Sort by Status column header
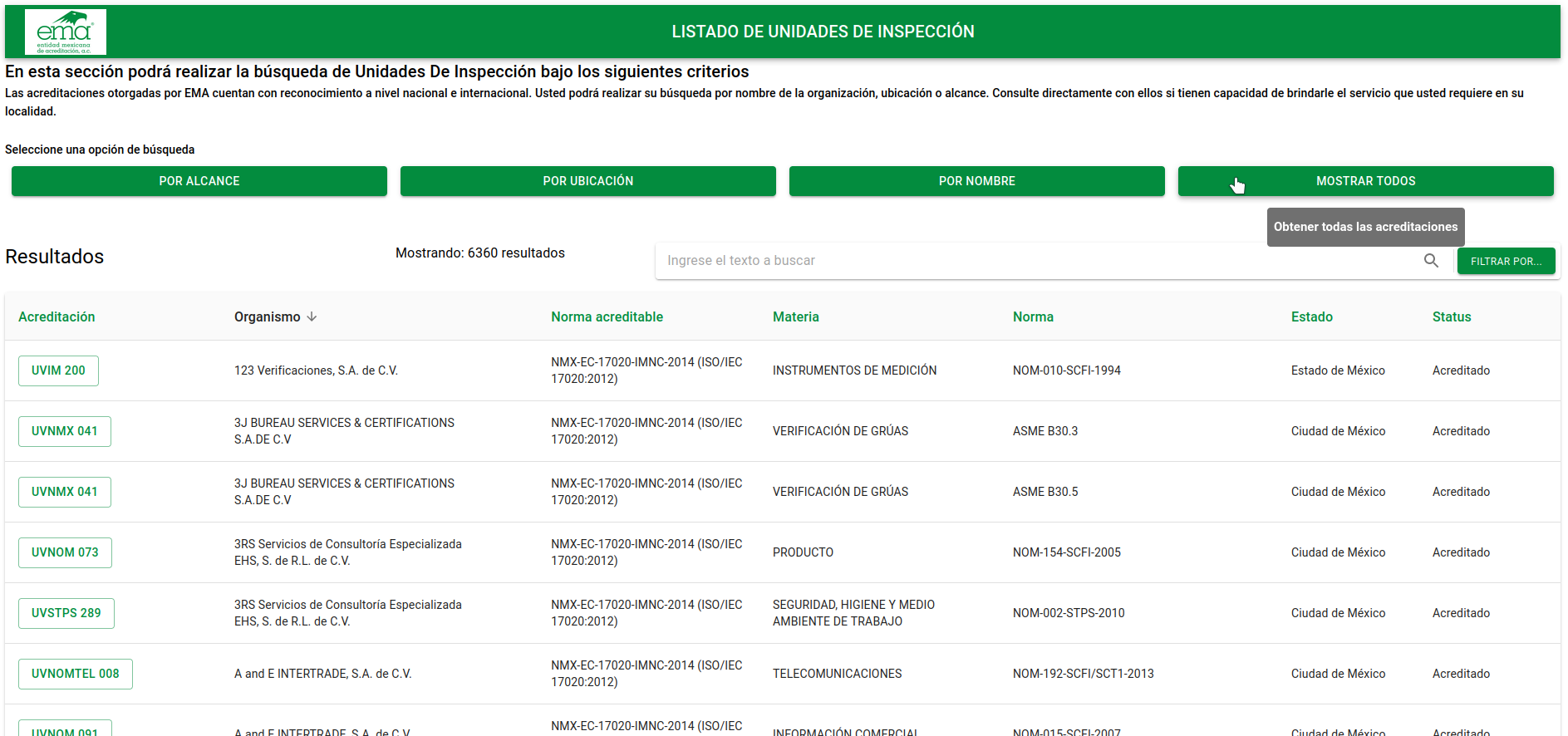The height and width of the screenshot is (736, 1568). (x=1451, y=316)
